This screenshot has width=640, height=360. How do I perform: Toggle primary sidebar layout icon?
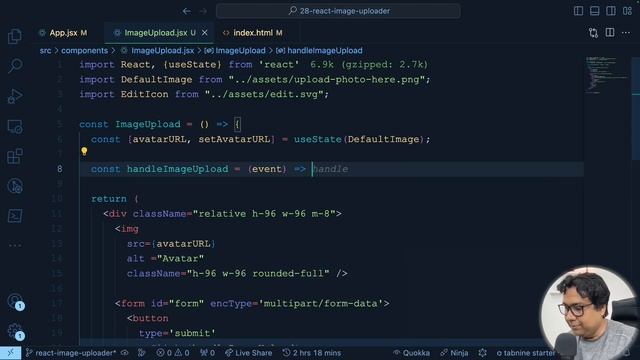click(578, 11)
